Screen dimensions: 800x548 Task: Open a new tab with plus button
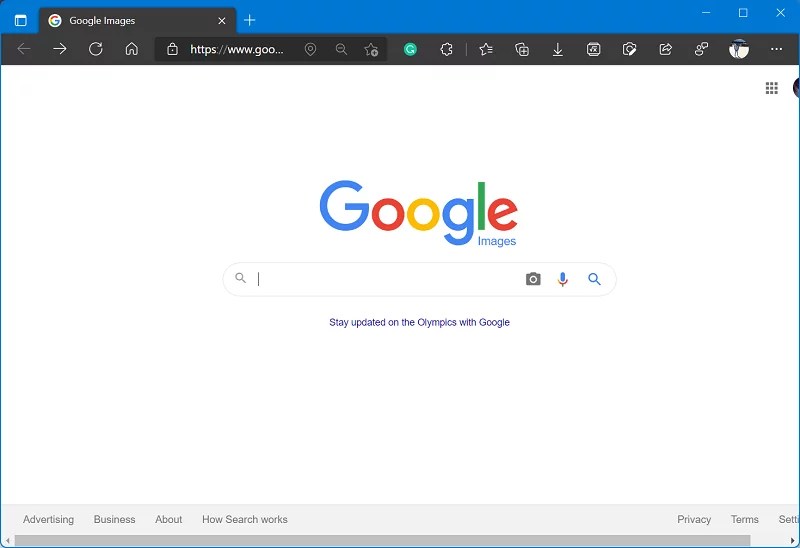pyautogui.click(x=249, y=20)
